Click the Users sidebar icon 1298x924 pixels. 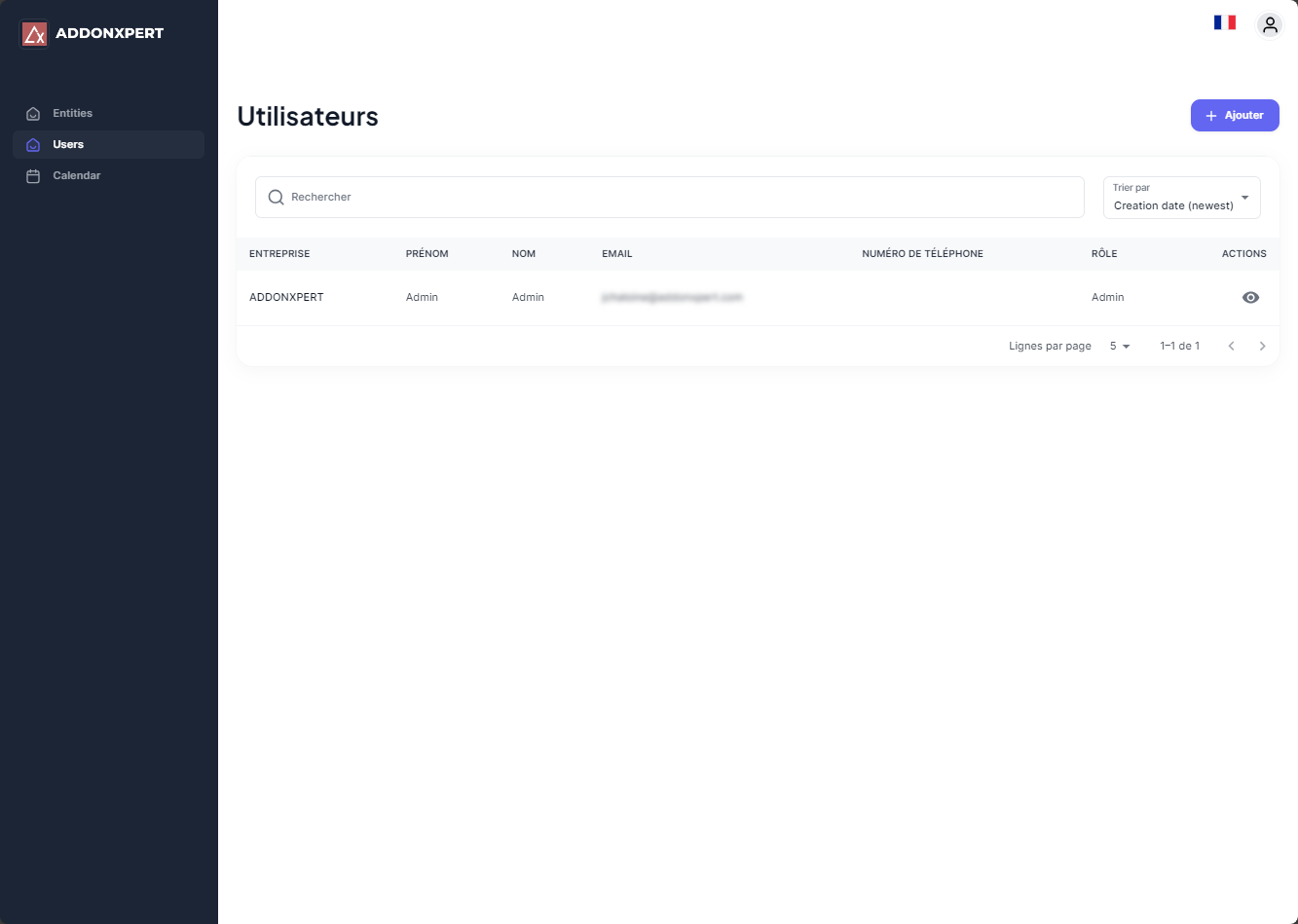click(33, 145)
